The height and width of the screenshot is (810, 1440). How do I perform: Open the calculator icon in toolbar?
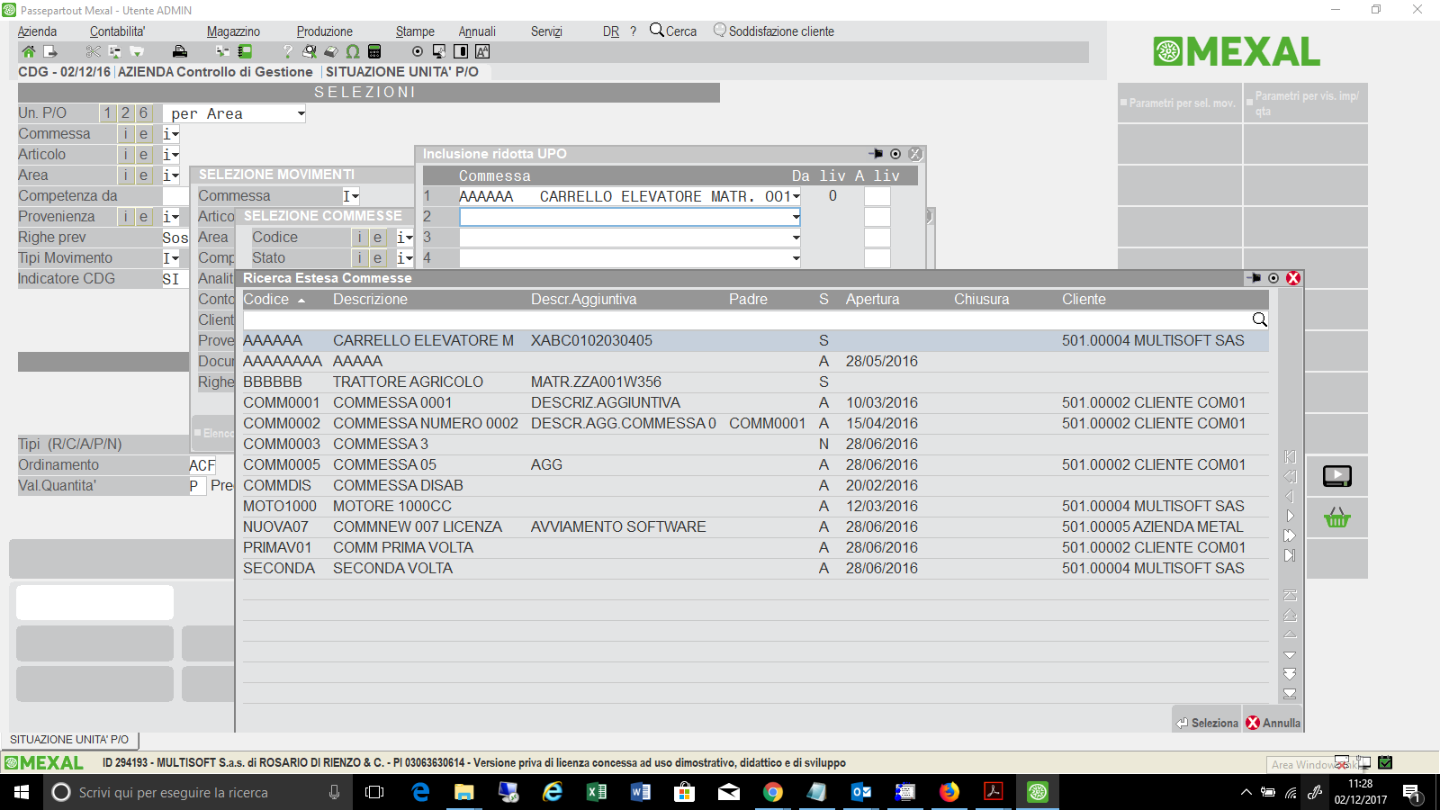(x=374, y=52)
